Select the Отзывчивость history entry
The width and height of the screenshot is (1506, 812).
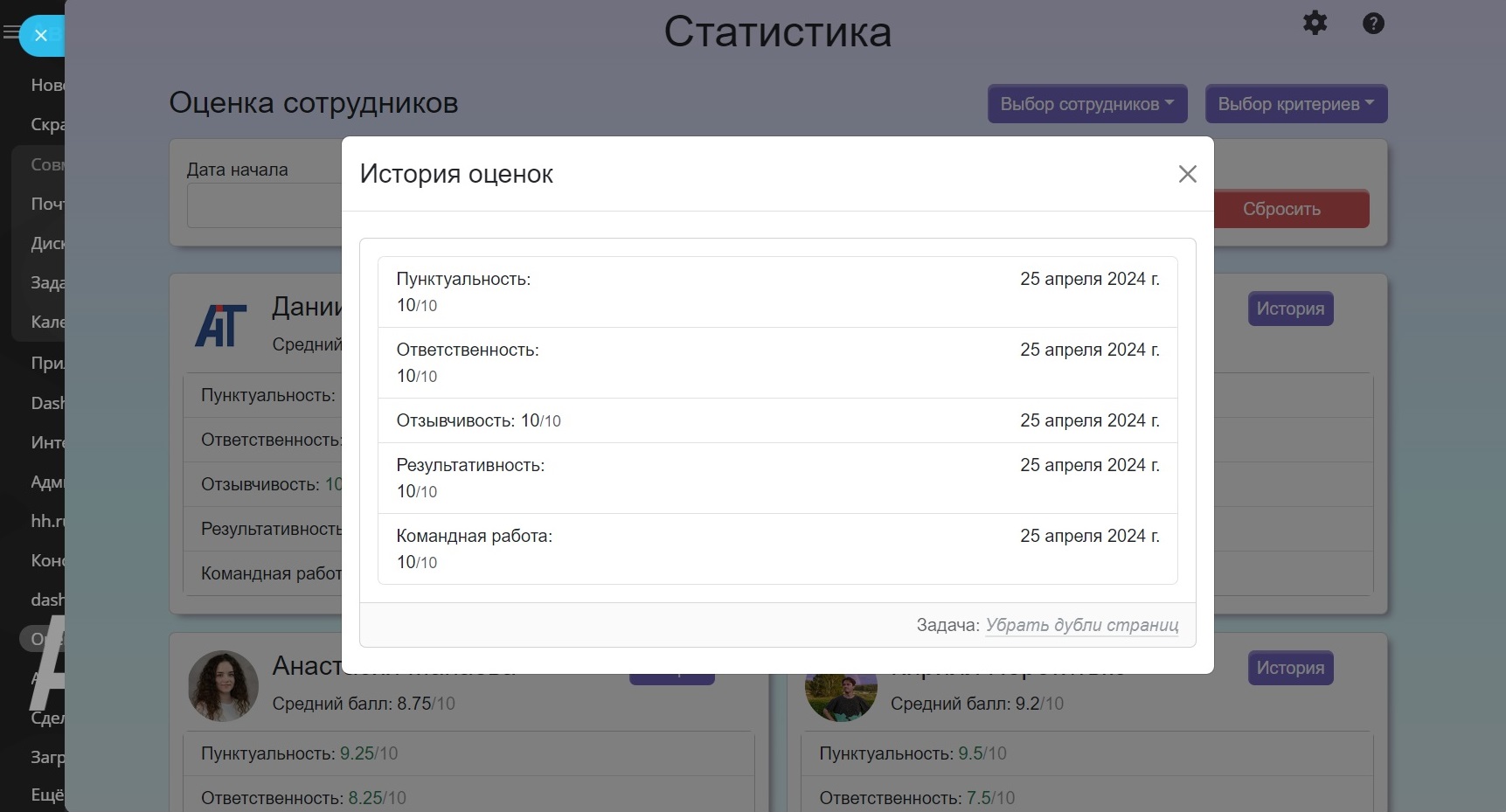777,420
